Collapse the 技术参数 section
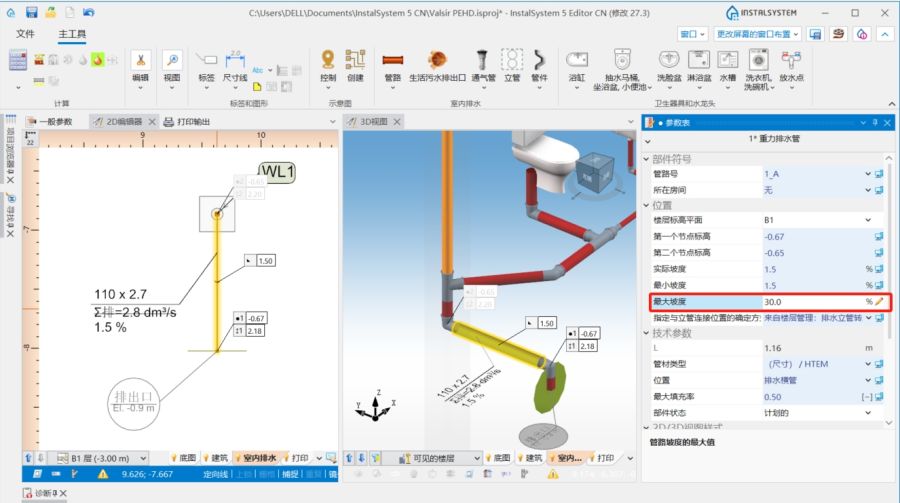This screenshot has width=900, height=503. pyautogui.click(x=647, y=332)
